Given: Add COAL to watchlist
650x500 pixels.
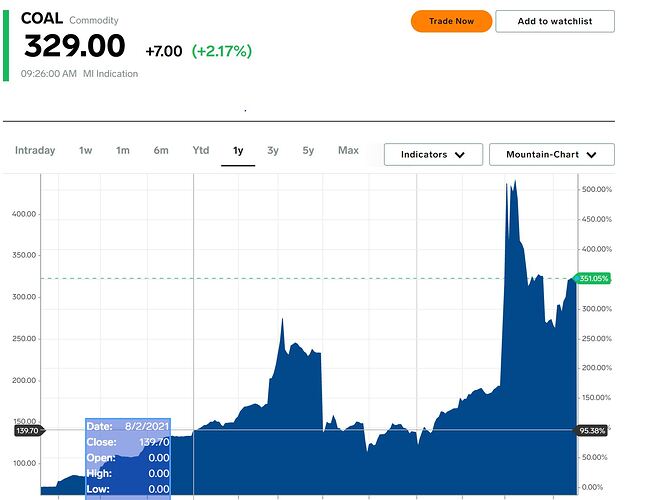Looking at the screenshot, I should 555,21.
